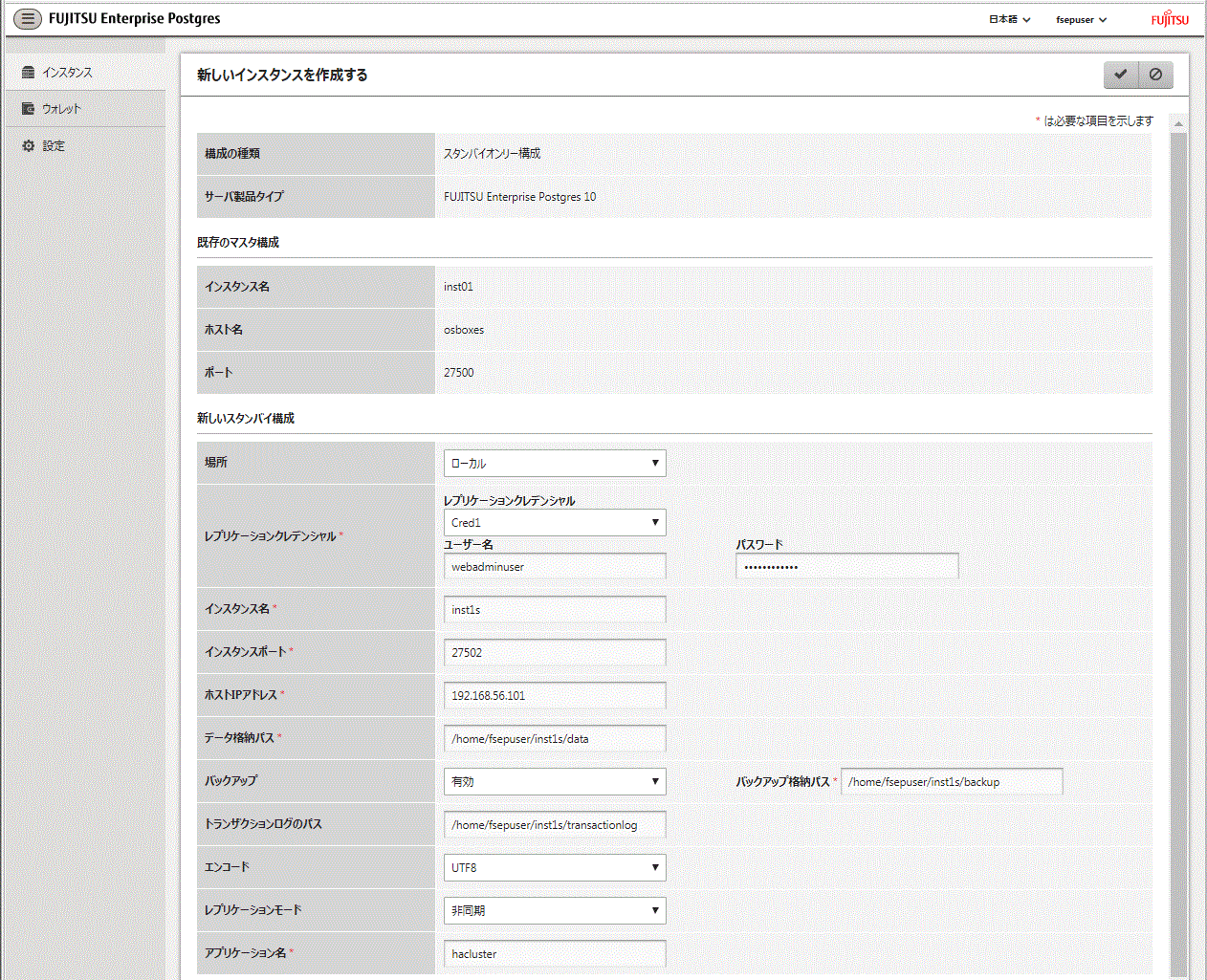Open the バックアップ 有効 dropdown
This screenshot has width=1207, height=980.
pyautogui.click(x=555, y=782)
